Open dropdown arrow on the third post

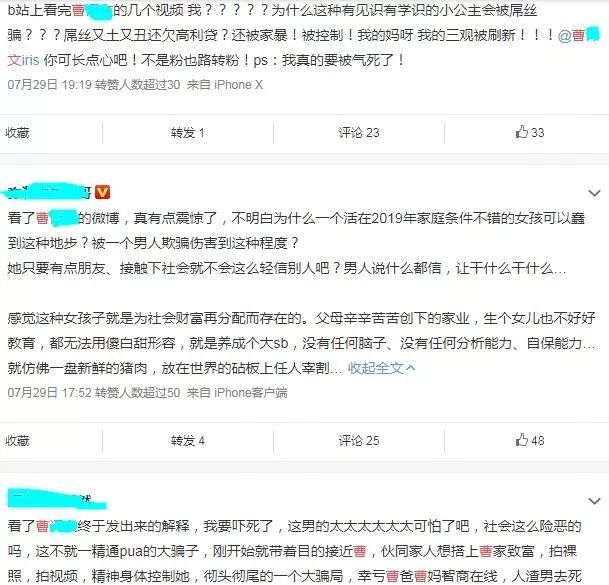point(594,501)
